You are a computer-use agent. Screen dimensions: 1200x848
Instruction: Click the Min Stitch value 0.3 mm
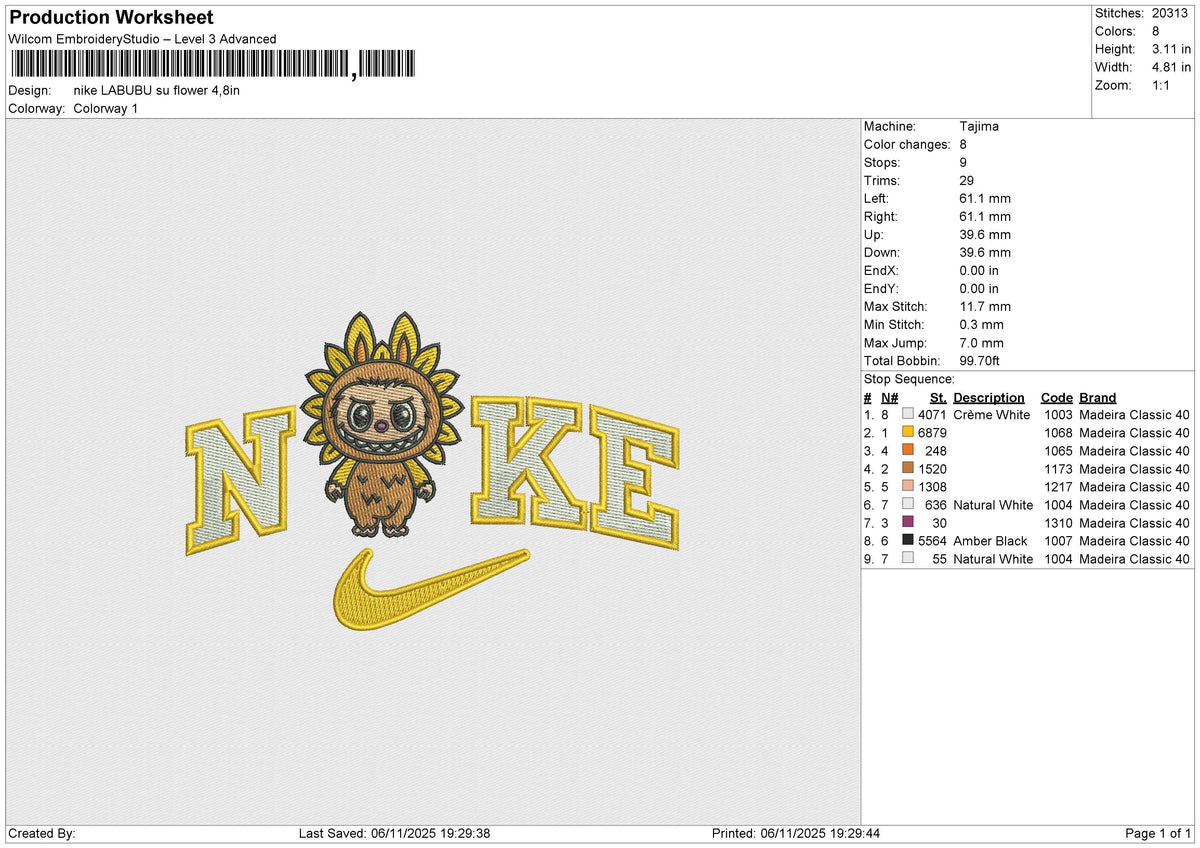(981, 324)
